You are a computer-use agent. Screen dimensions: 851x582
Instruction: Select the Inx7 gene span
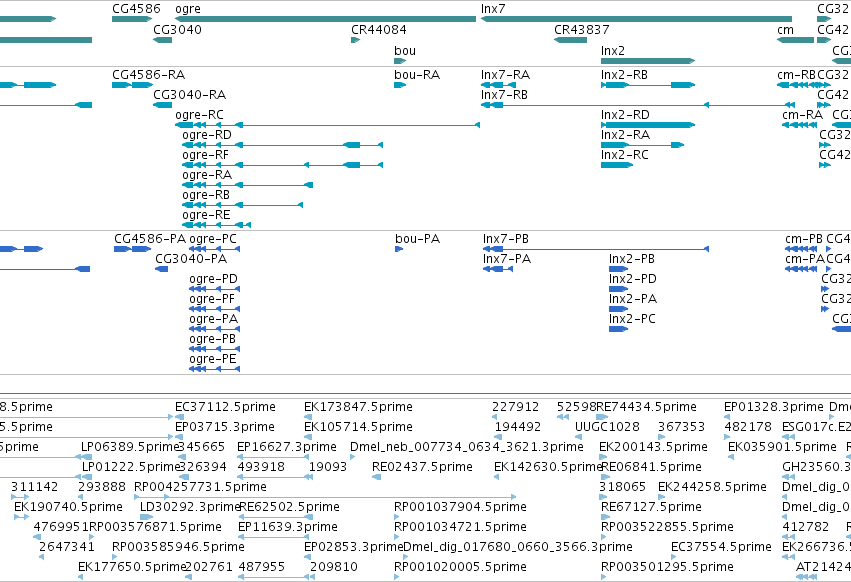[636, 19]
